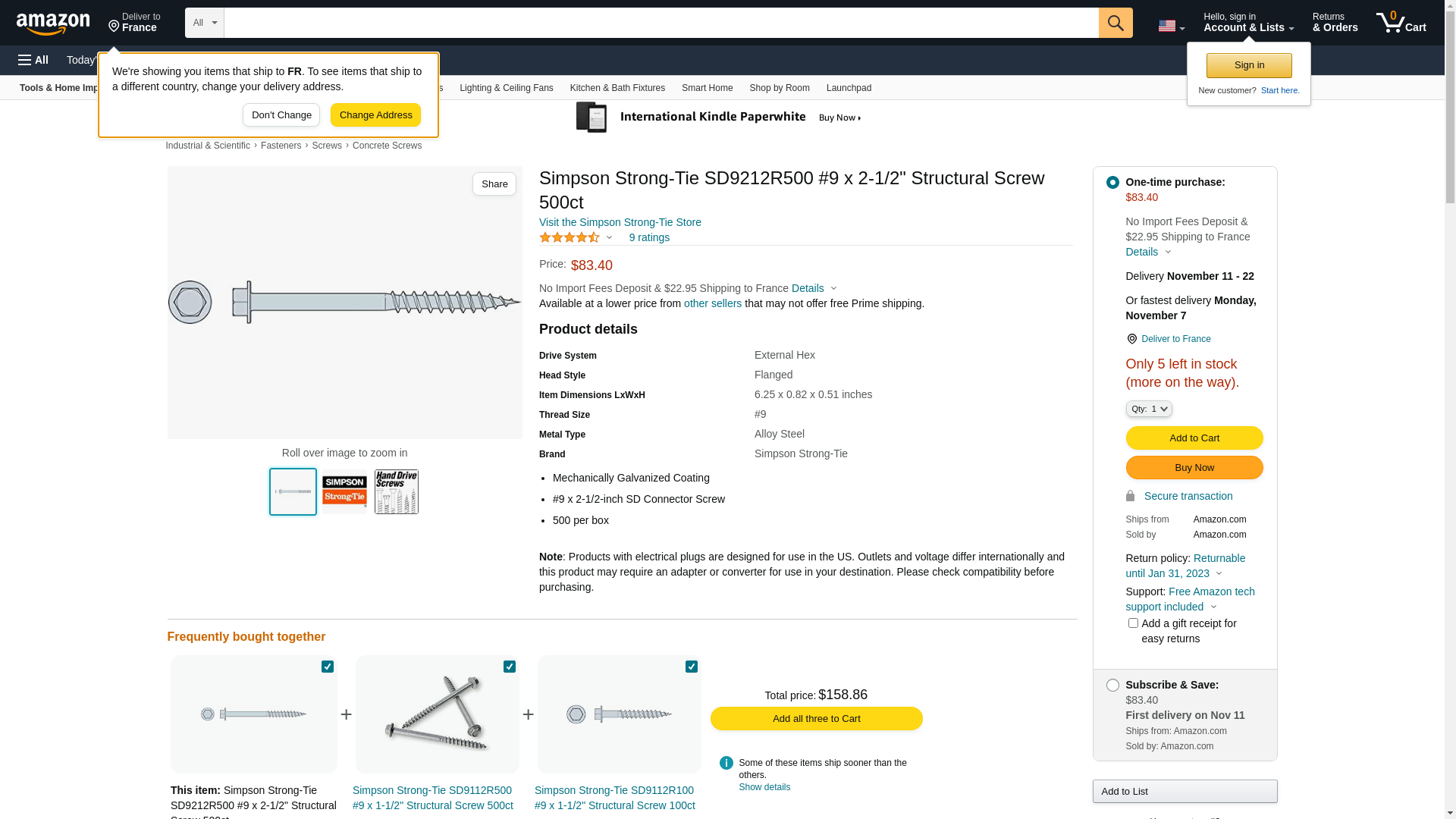Click the Add to Cart button
The height and width of the screenshot is (819, 1456).
coord(1194,438)
